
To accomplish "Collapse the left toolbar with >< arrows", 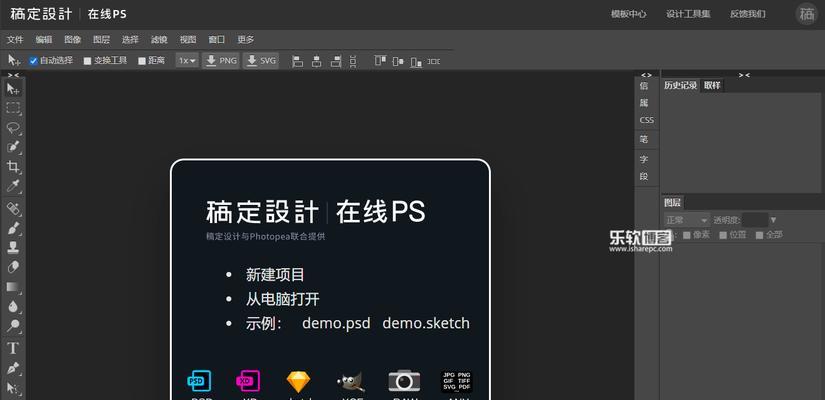I will [13, 75].
